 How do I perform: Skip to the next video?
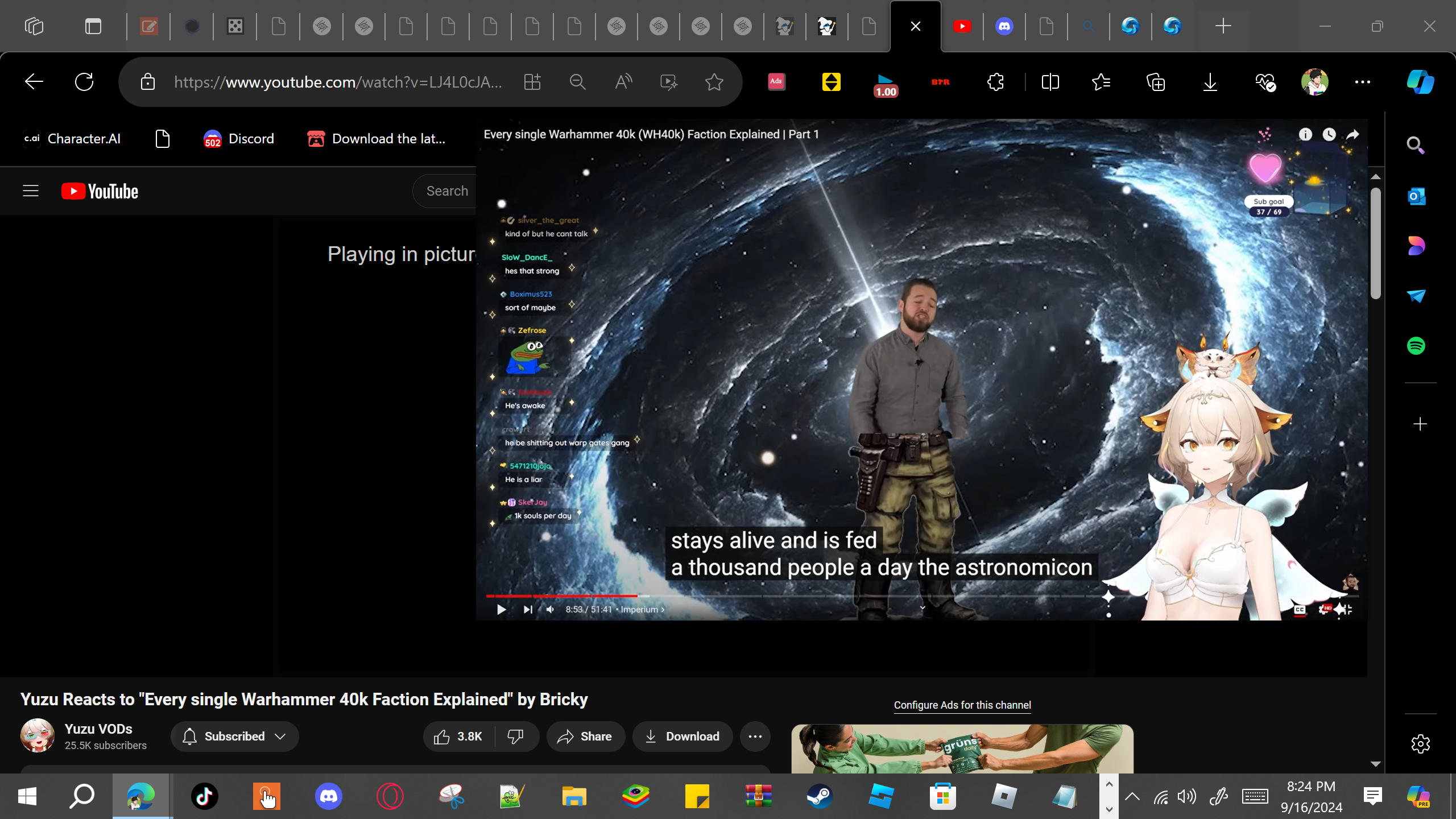point(528,610)
